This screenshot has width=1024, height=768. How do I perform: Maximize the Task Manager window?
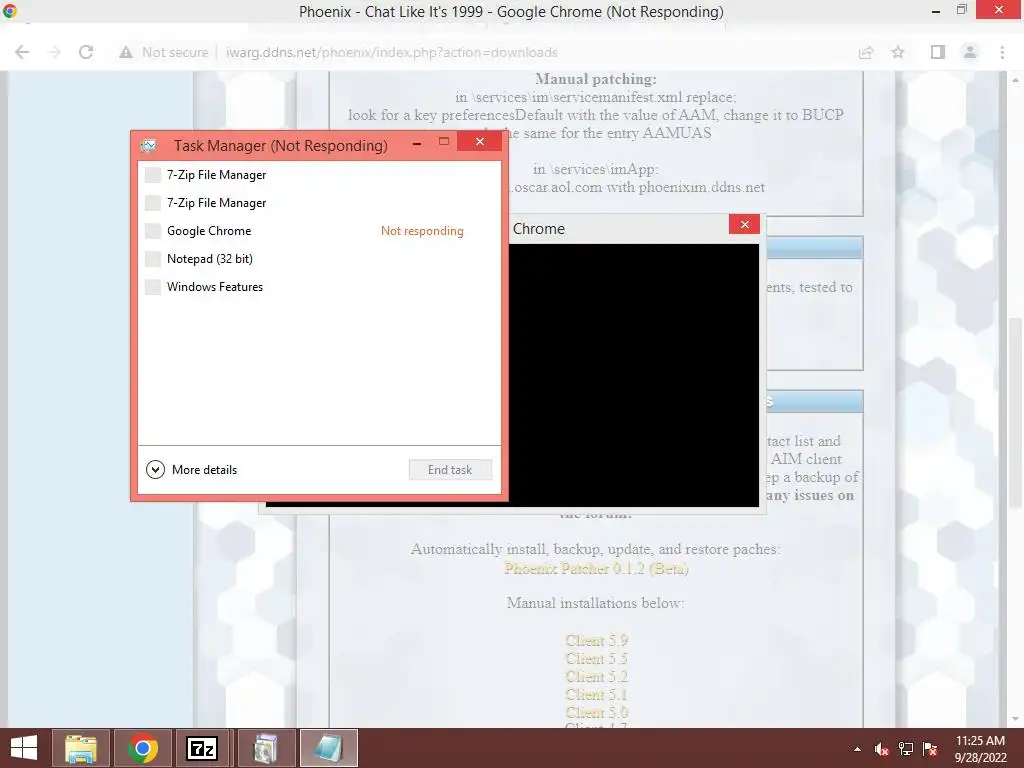[444, 142]
